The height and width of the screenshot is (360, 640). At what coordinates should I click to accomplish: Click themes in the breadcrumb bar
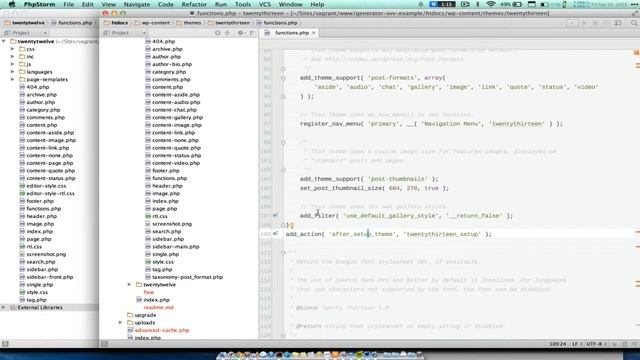coord(189,23)
